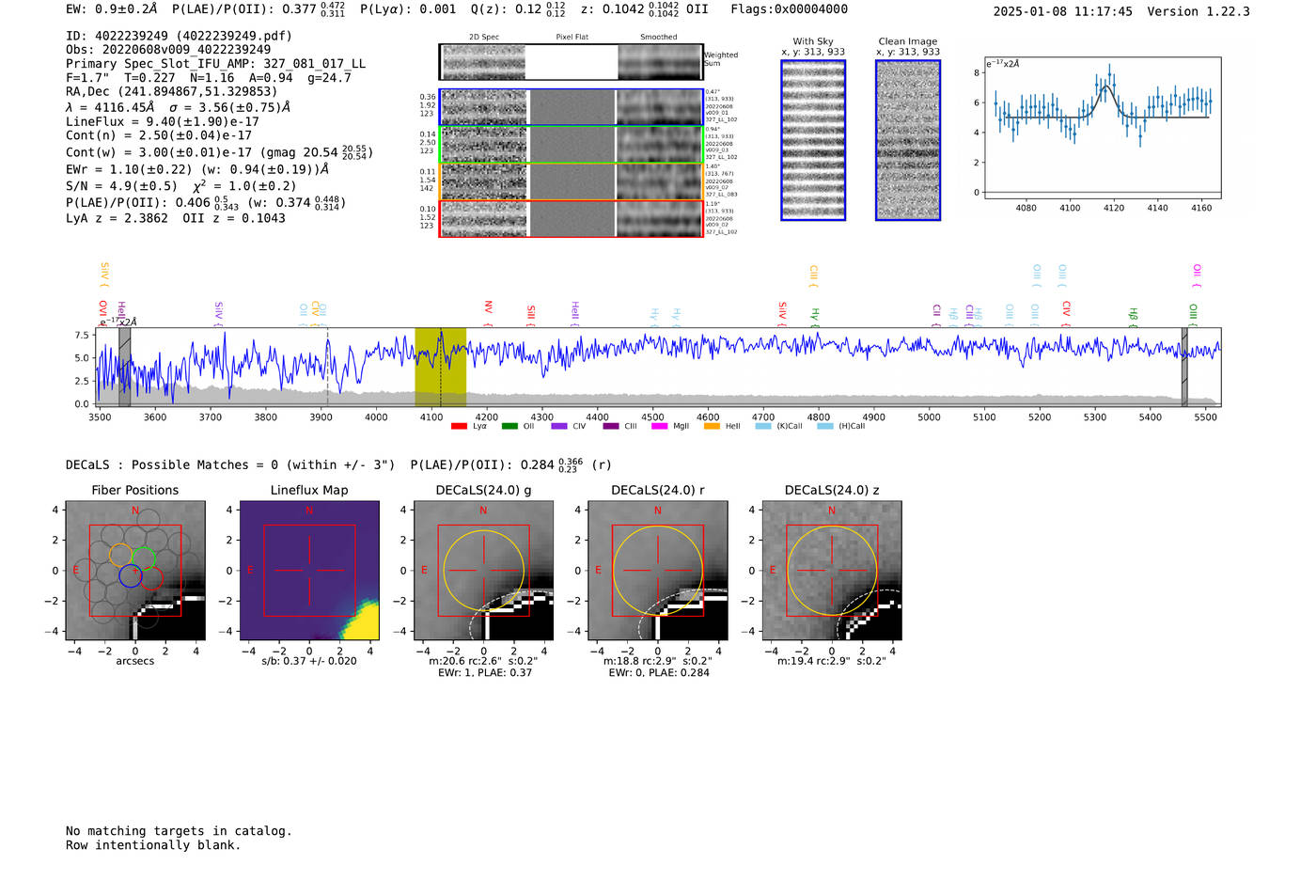Click the Smoothed column header

658,38
